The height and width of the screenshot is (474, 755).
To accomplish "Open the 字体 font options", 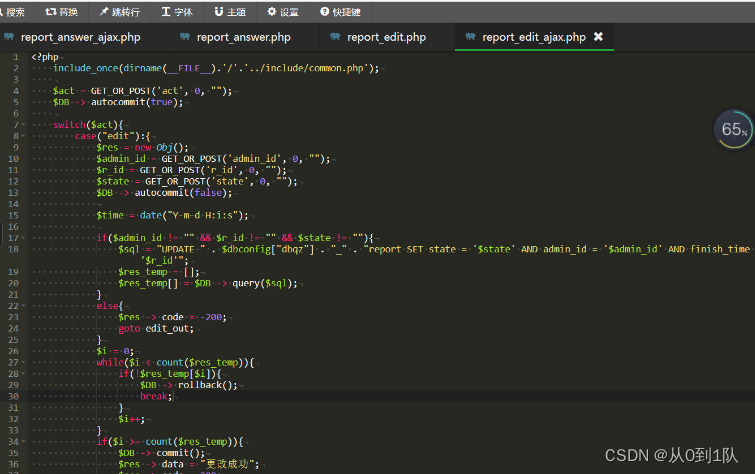I will (x=177, y=12).
